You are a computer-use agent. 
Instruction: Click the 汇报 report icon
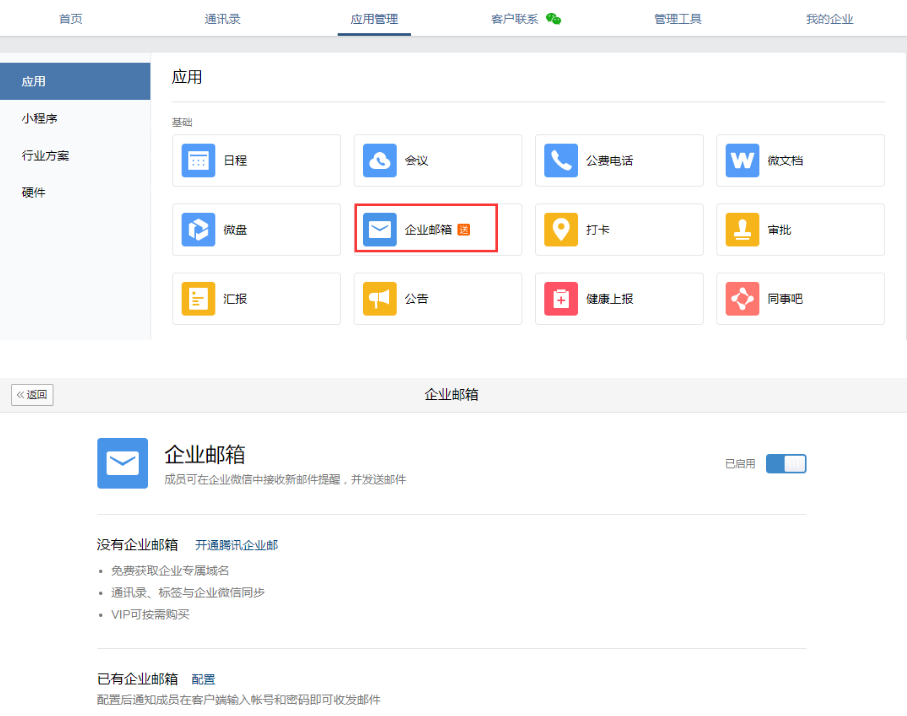point(198,299)
